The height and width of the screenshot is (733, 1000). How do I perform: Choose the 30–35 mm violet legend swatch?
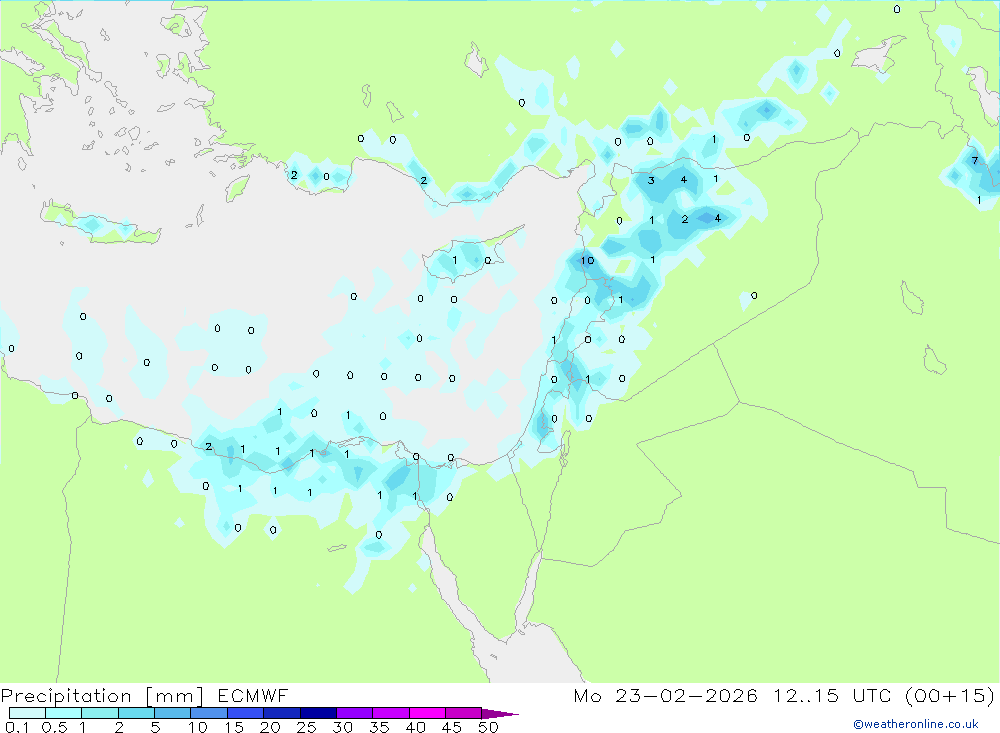[x=354, y=713]
